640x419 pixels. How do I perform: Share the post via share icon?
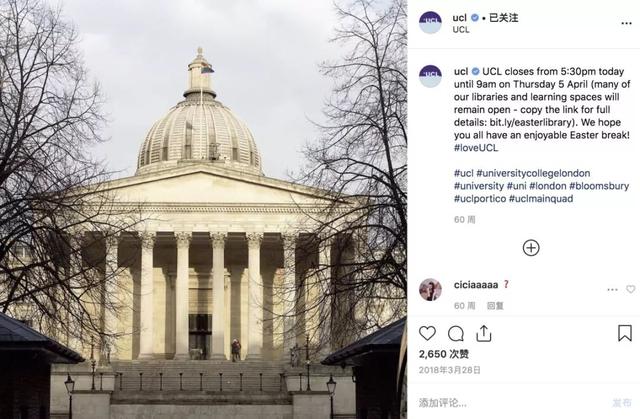(x=484, y=333)
